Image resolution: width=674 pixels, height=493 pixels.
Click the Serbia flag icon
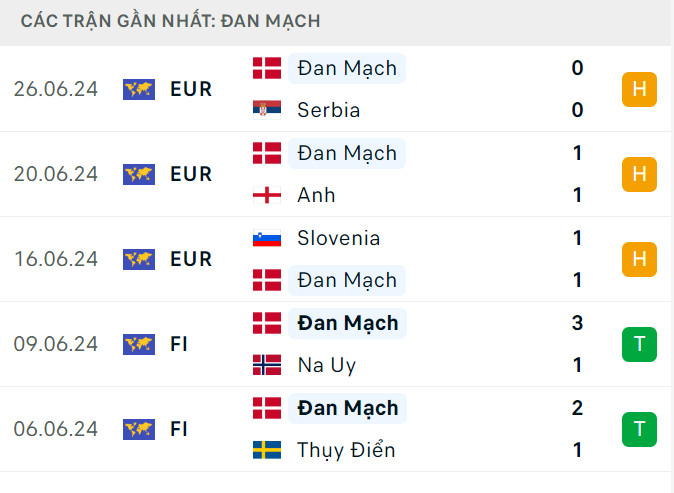click(x=267, y=110)
